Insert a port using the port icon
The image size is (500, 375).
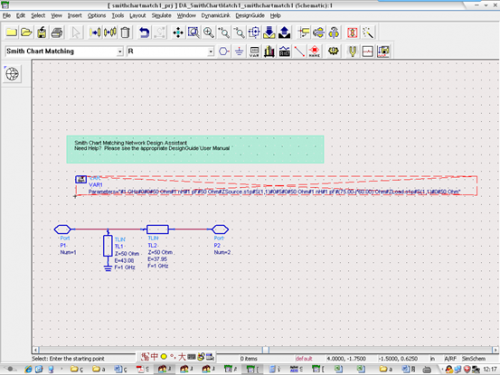(x=224, y=51)
